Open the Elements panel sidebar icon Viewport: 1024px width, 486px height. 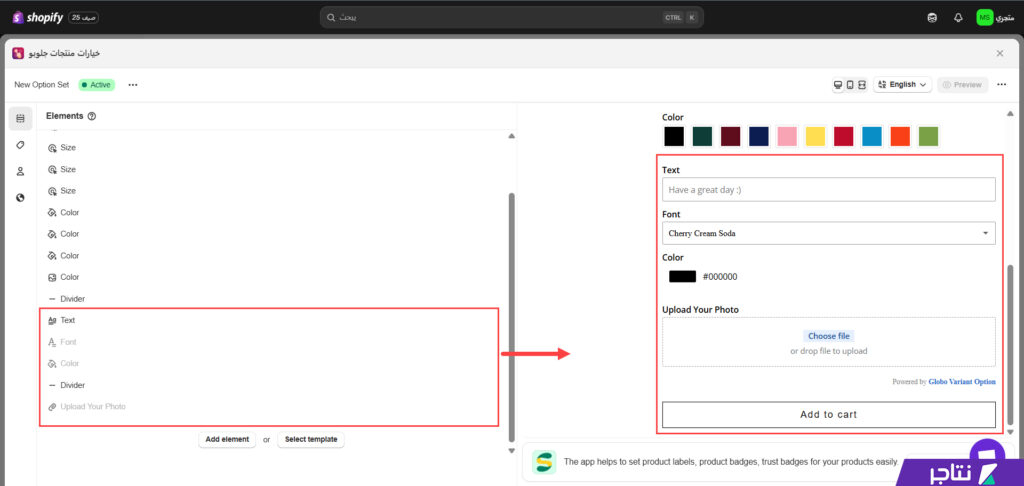pyautogui.click(x=20, y=118)
